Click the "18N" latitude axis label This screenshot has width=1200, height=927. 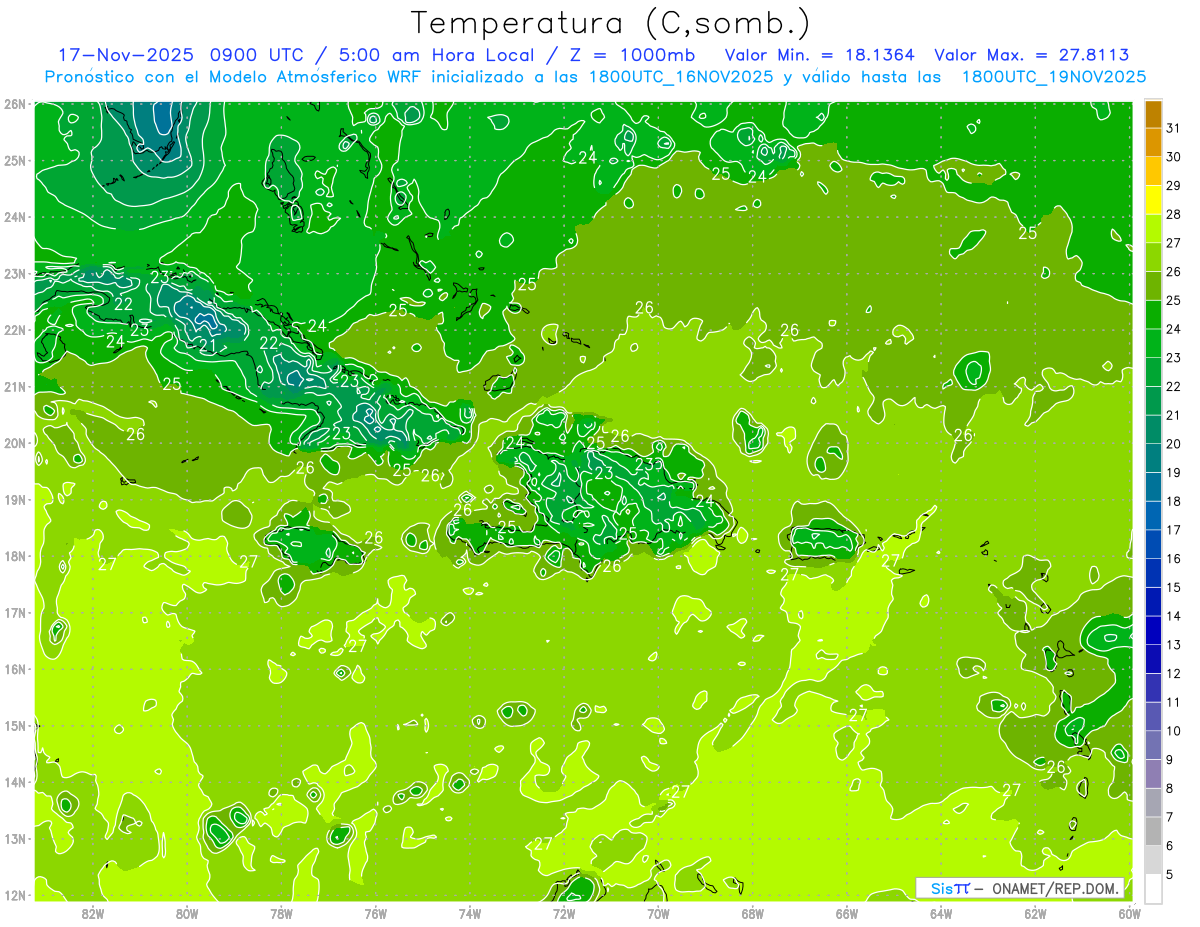(x=15, y=556)
